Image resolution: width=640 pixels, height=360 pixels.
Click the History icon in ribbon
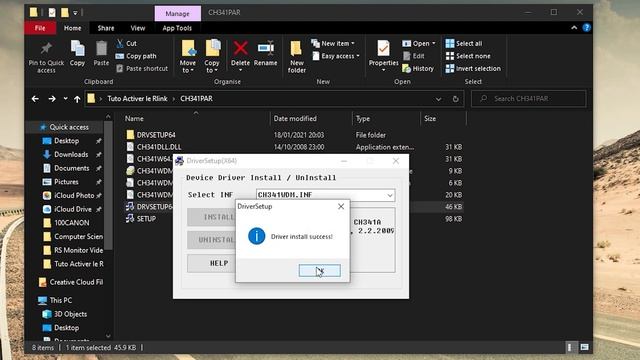pos(418,69)
